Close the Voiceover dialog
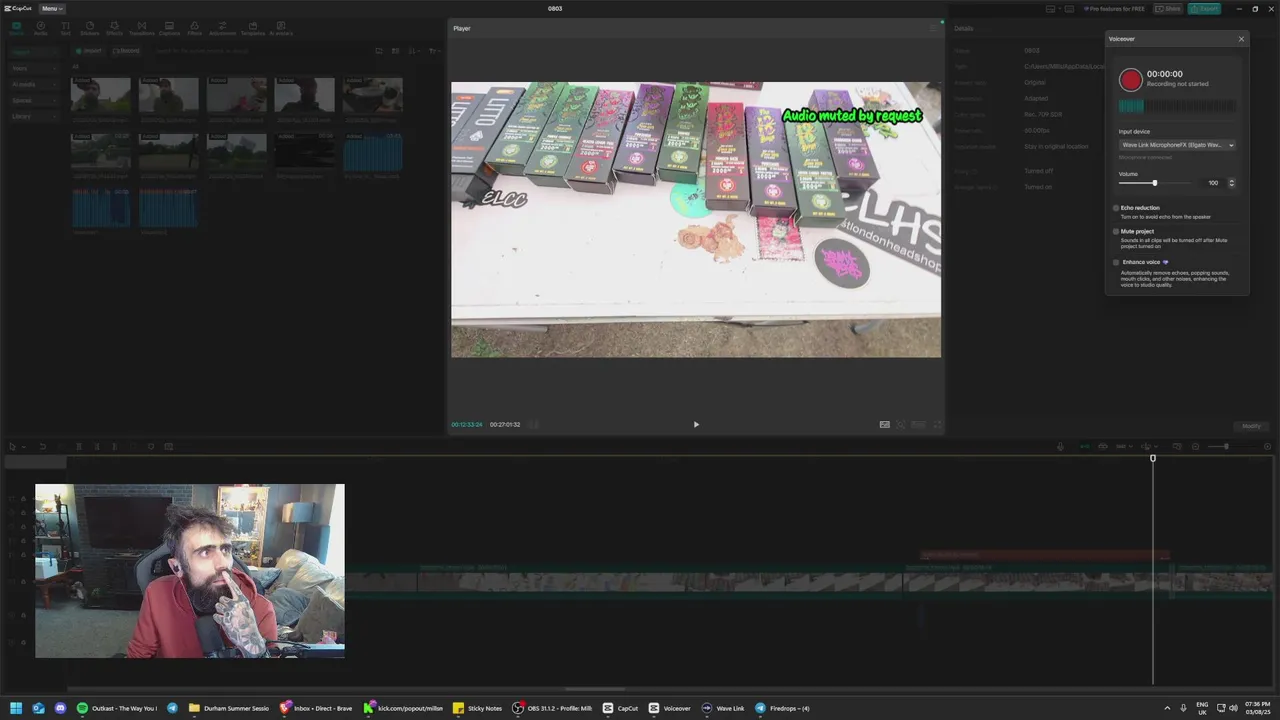This screenshot has height=720, width=1280. point(1241,39)
